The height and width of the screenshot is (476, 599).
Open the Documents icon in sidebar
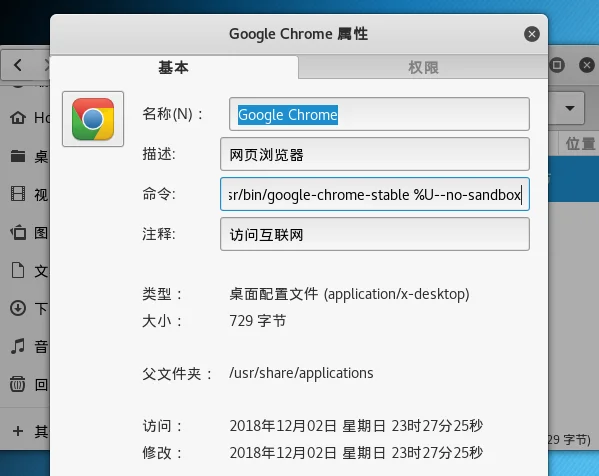tap(18, 270)
